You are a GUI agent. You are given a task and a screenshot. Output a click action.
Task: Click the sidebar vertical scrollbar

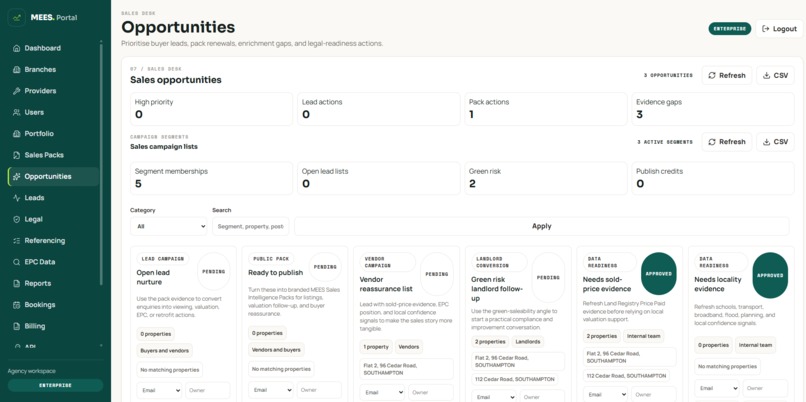[x=101, y=165]
